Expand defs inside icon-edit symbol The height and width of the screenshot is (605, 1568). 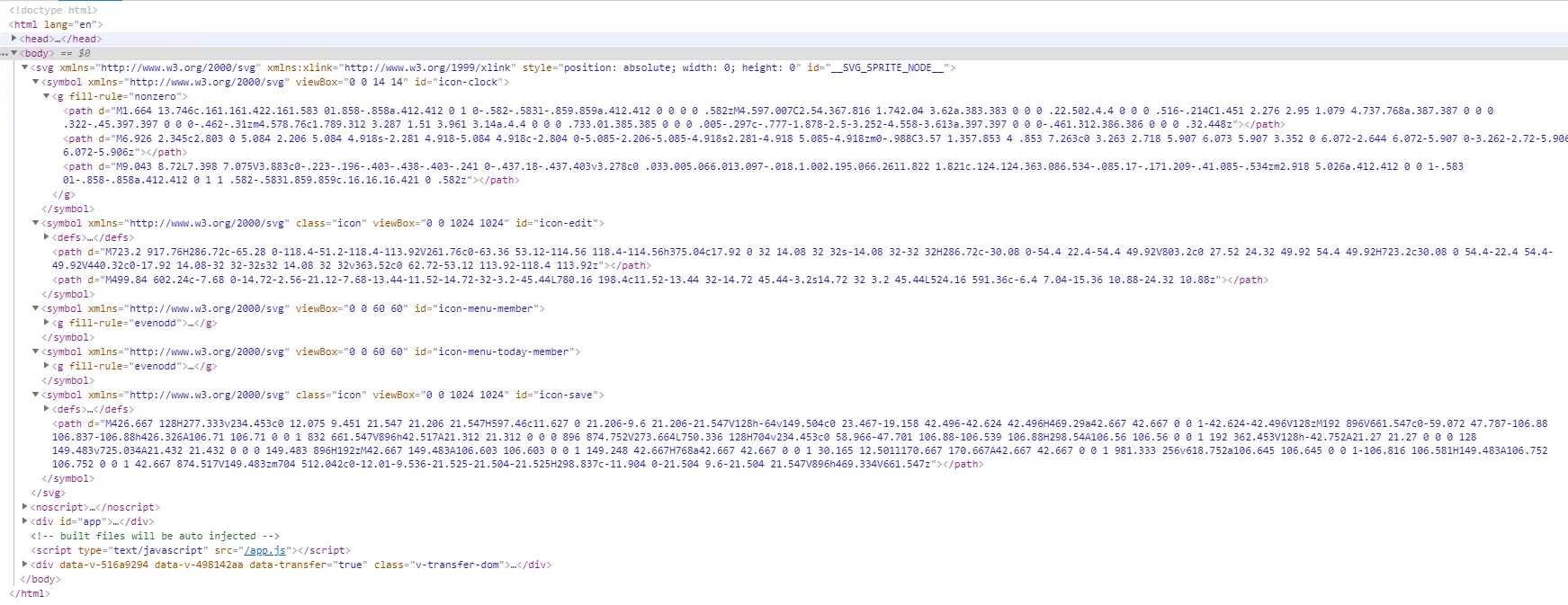point(46,237)
